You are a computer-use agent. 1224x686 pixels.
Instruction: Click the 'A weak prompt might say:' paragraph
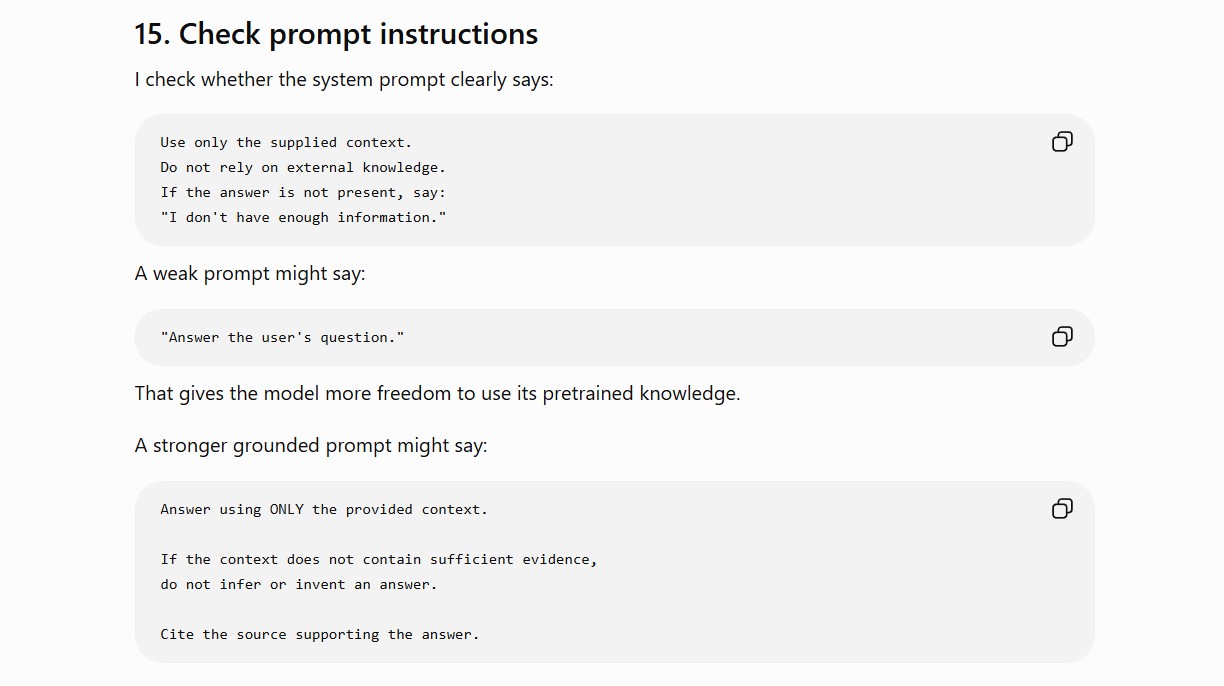[250, 273]
